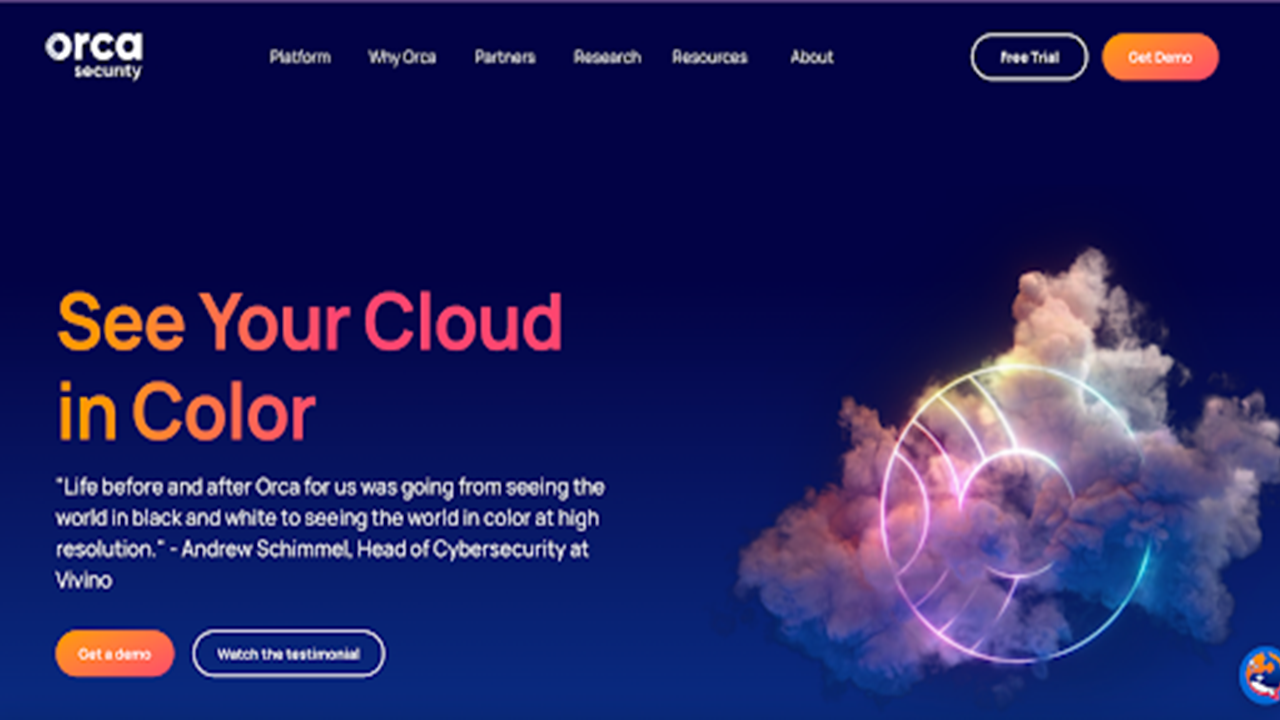Click the 'in Color' headline line
The height and width of the screenshot is (720, 1280).
pos(186,411)
